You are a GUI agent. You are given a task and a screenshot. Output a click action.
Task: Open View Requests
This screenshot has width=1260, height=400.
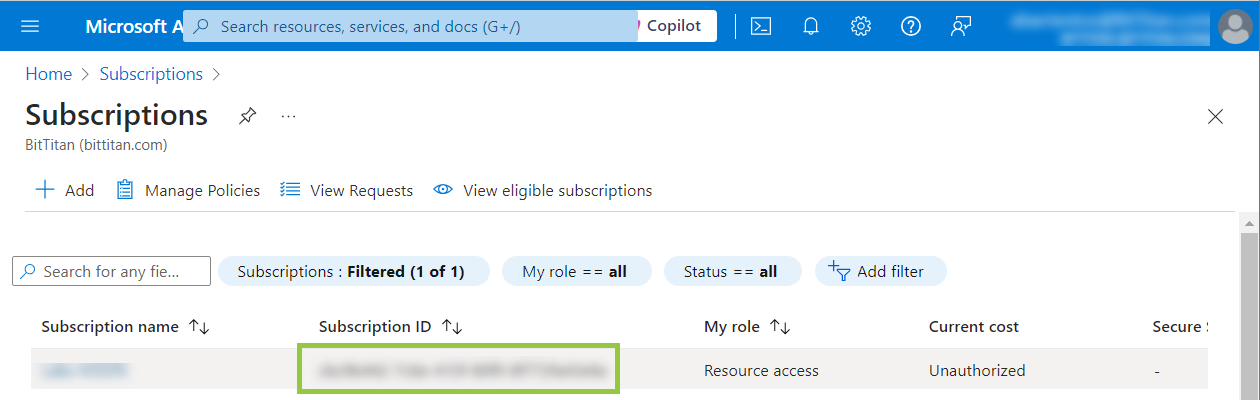347,190
